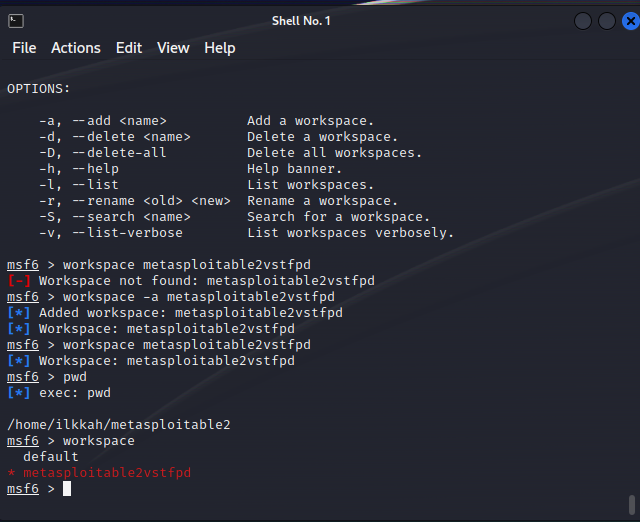Click the "--list-verbose" option text
This screenshot has width=640, height=522.
coord(127,233)
